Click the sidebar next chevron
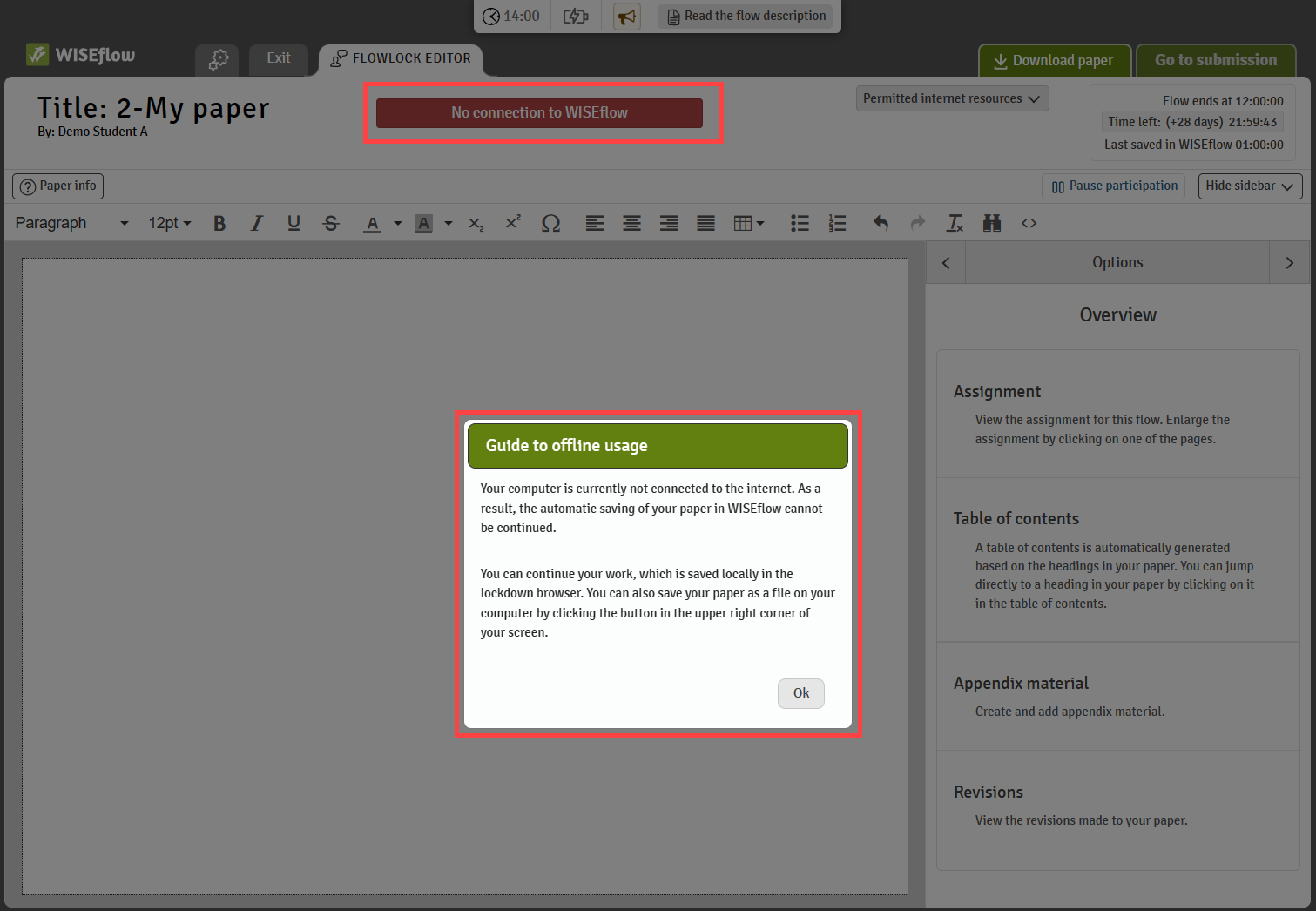 [1290, 263]
